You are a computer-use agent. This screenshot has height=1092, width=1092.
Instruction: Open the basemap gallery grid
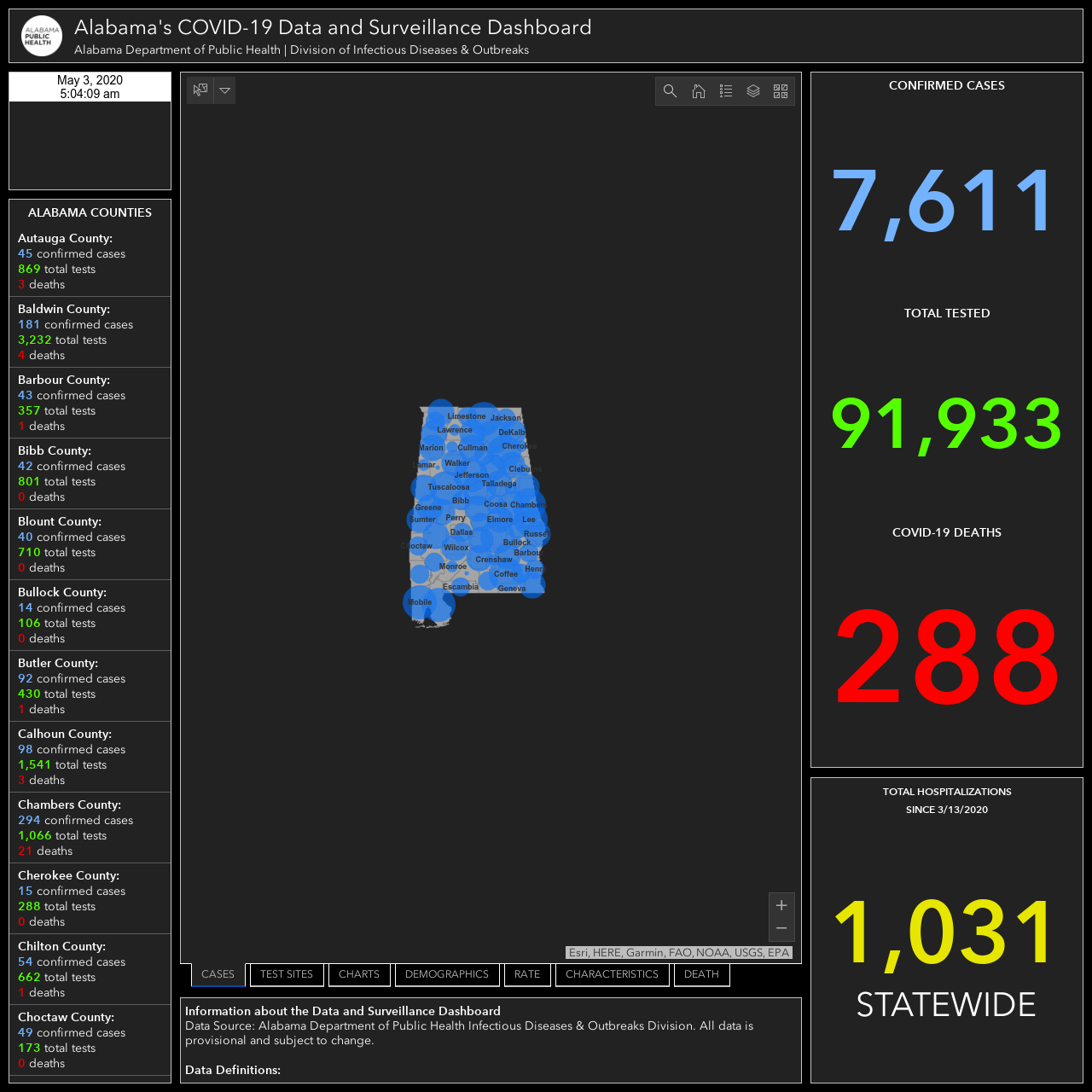(781, 91)
